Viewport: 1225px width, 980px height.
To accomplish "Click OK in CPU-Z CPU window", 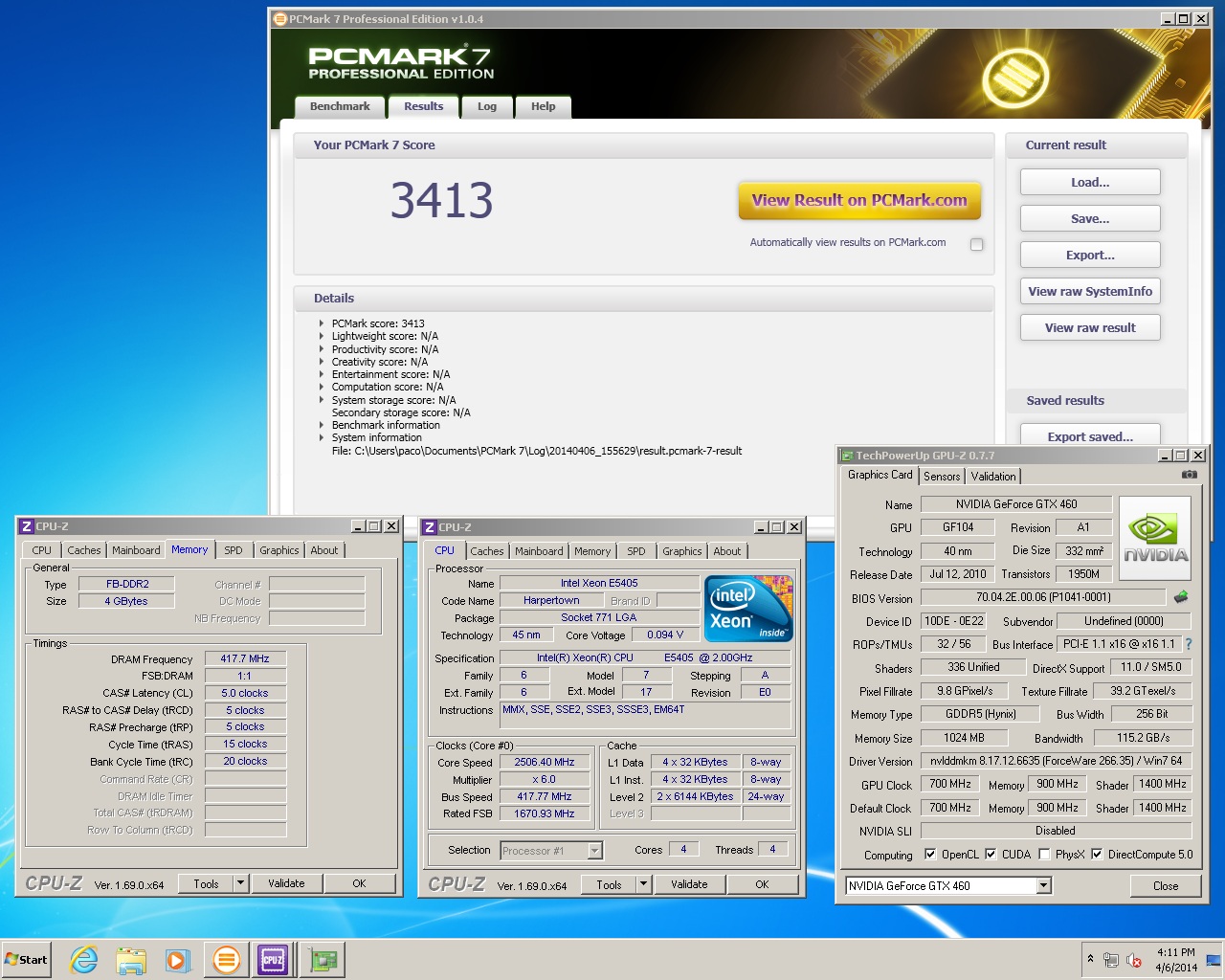I will (762, 884).
